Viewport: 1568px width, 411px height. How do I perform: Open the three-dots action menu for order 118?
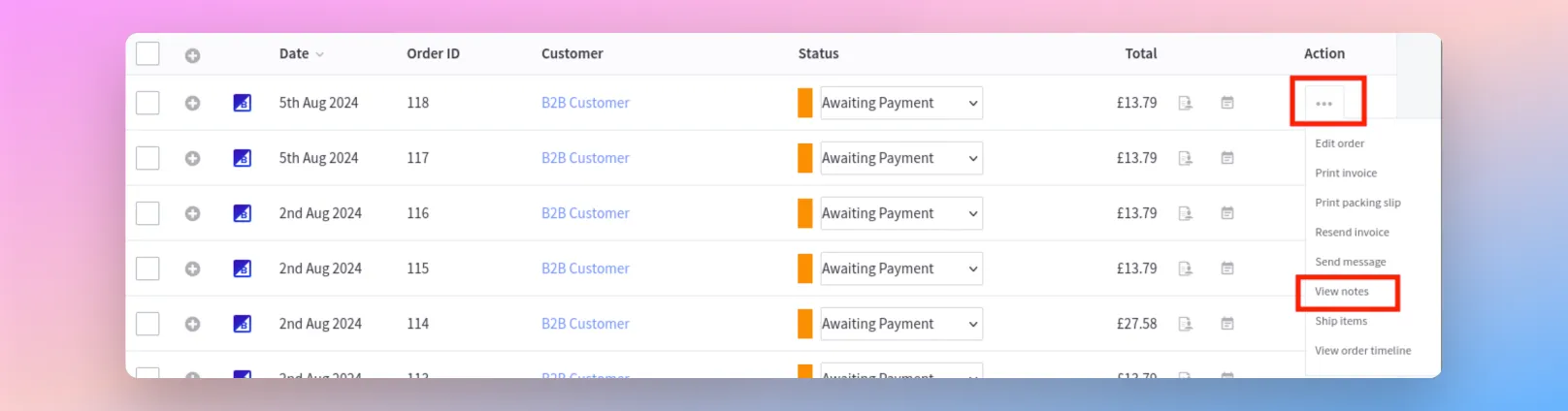pyautogui.click(x=1324, y=103)
